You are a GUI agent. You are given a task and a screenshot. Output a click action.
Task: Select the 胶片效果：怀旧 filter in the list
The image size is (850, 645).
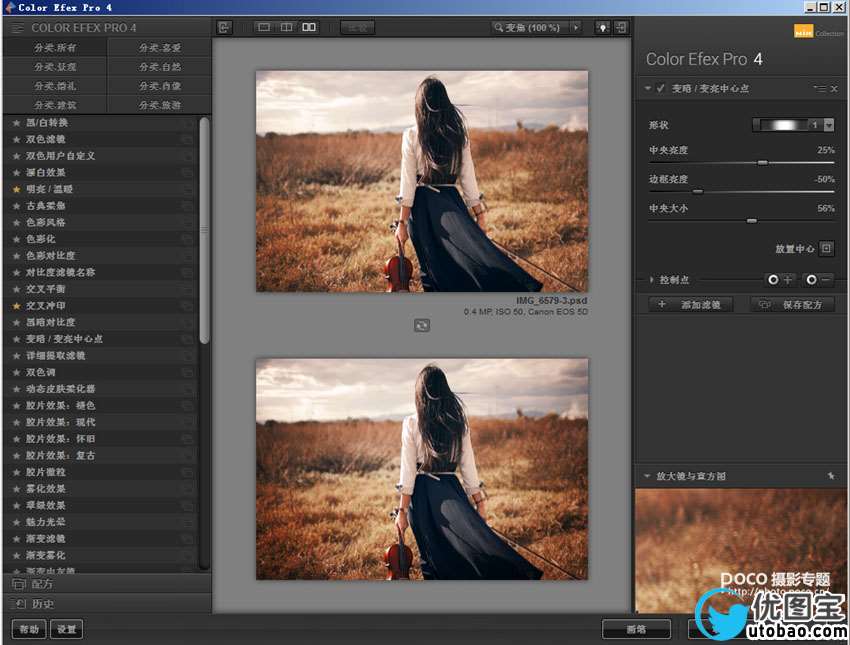tap(101, 439)
